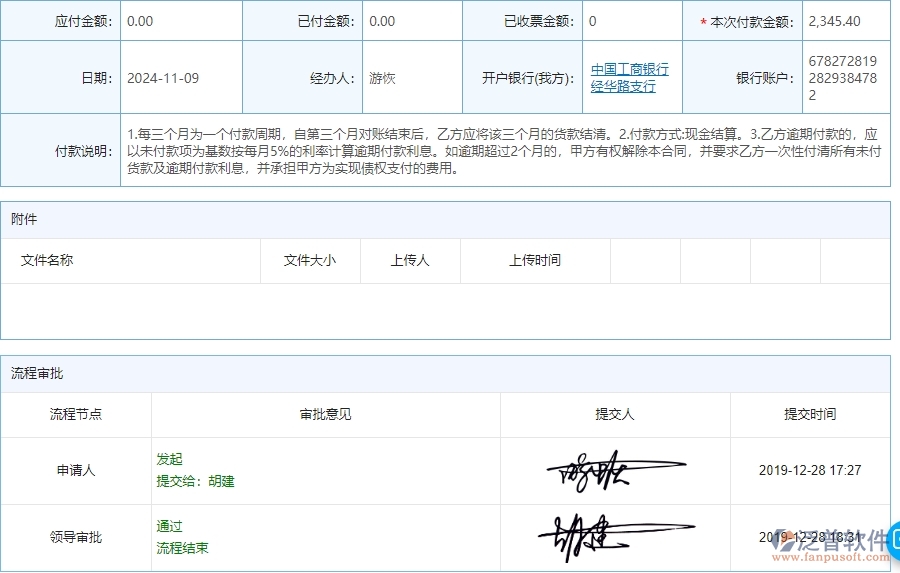This screenshot has width=900, height=573.
Task: Click the 日期 label
Action: click(x=97, y=79)
